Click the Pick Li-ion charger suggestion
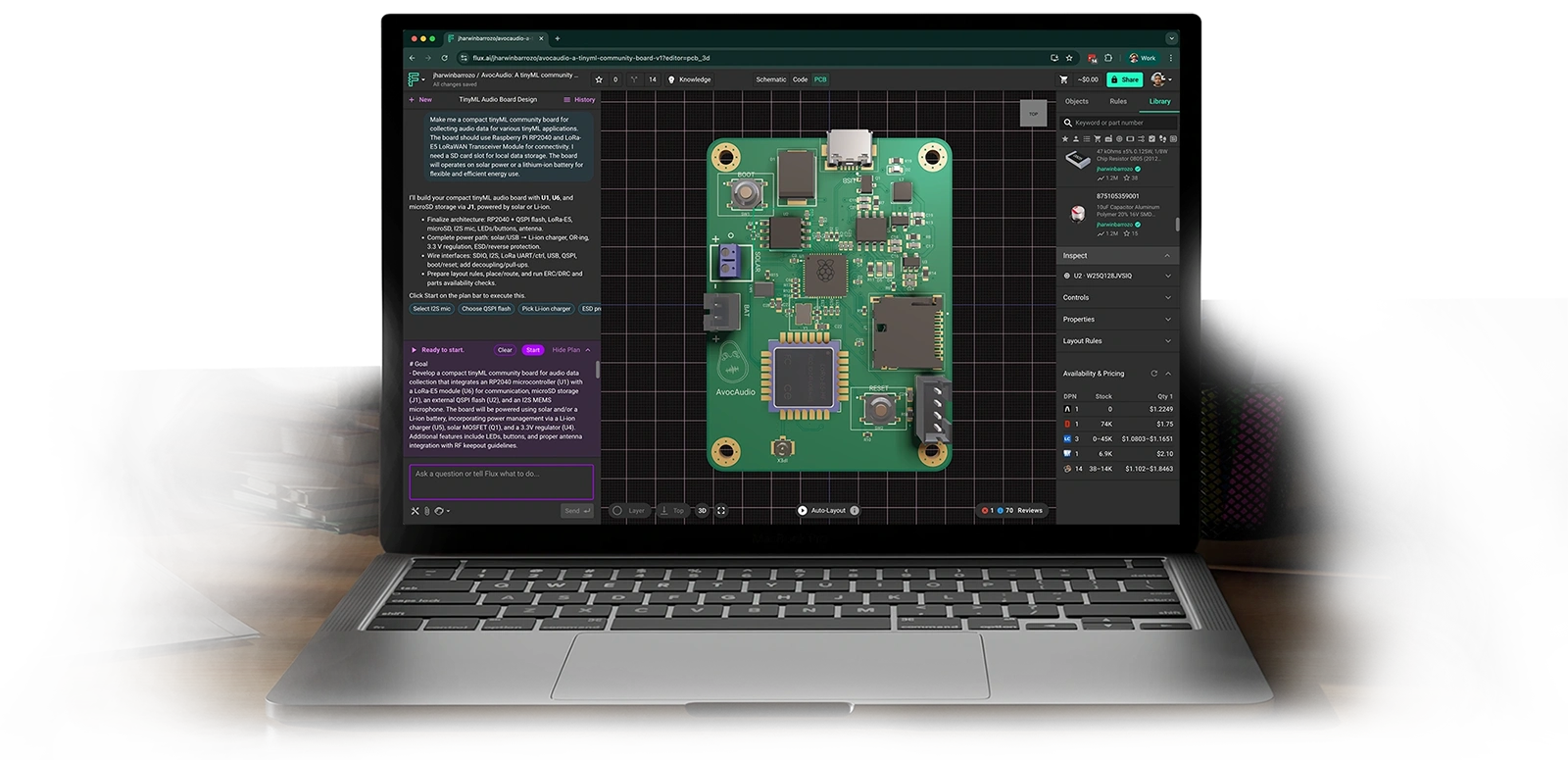This screenshot has width=1568, height=760. tap(546, 309)
